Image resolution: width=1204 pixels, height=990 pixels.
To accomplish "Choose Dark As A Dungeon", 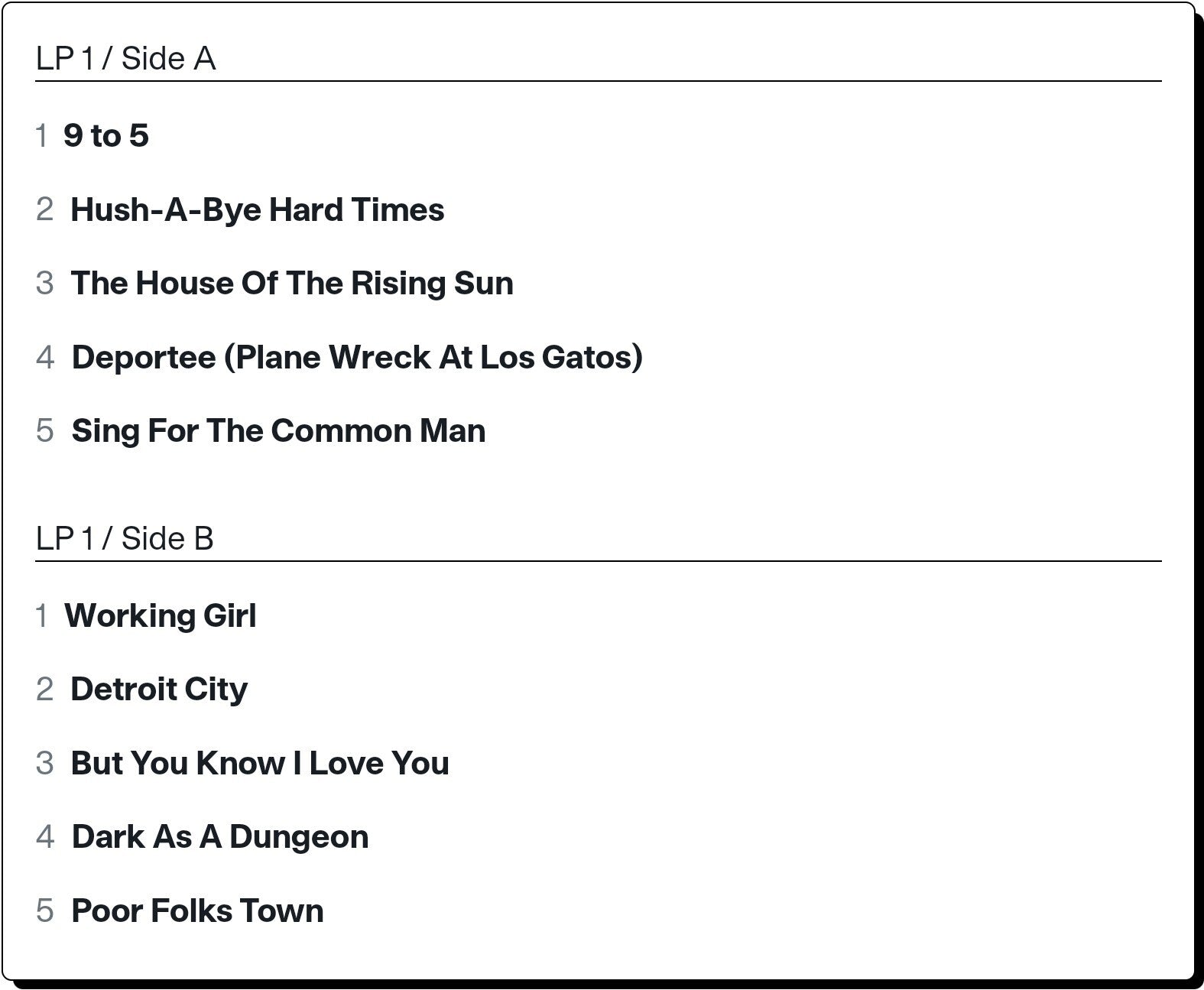I will coord(220,837).
